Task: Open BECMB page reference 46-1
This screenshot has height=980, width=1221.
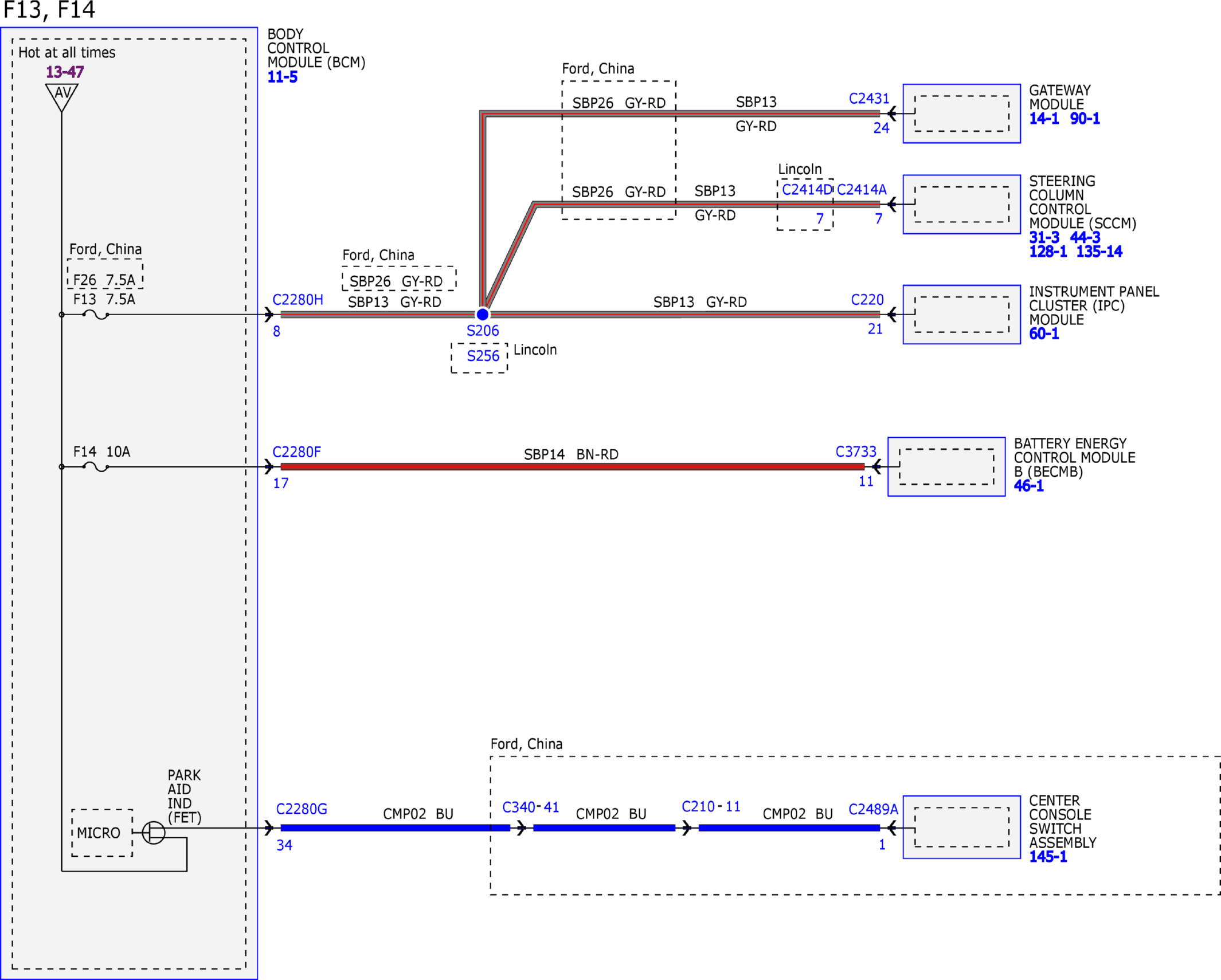Action: [1028, 486]
